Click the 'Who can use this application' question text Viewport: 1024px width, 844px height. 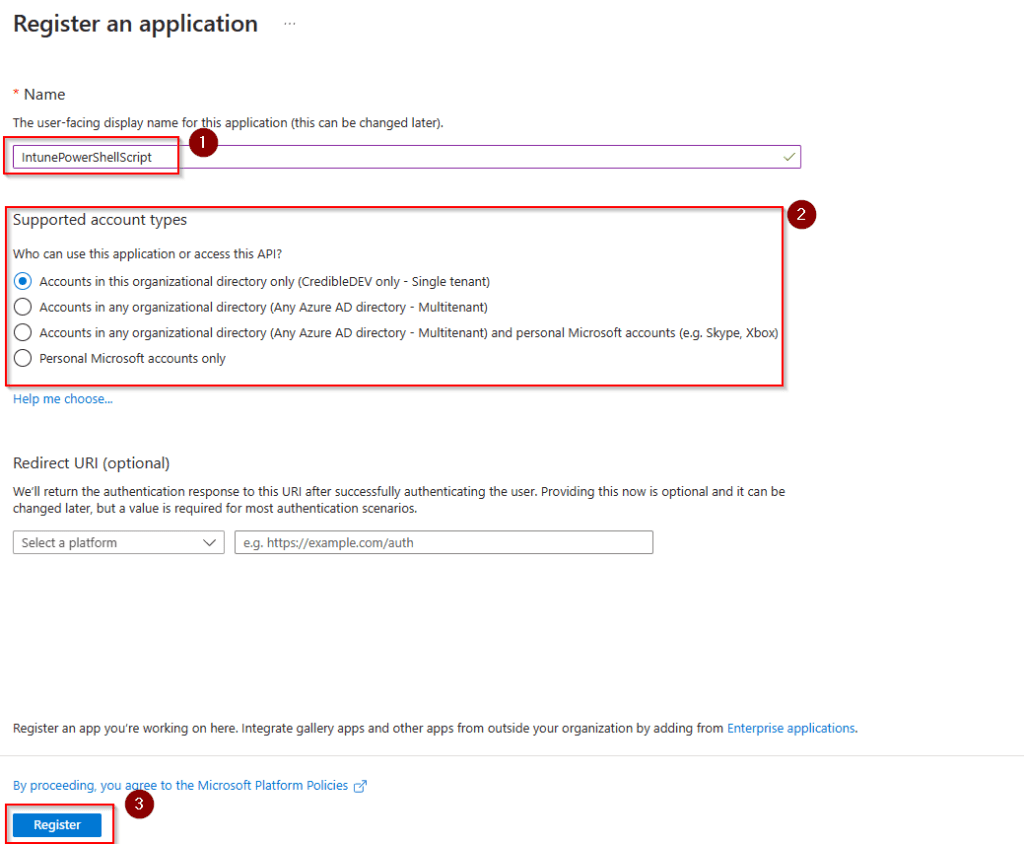coord(148,254)
